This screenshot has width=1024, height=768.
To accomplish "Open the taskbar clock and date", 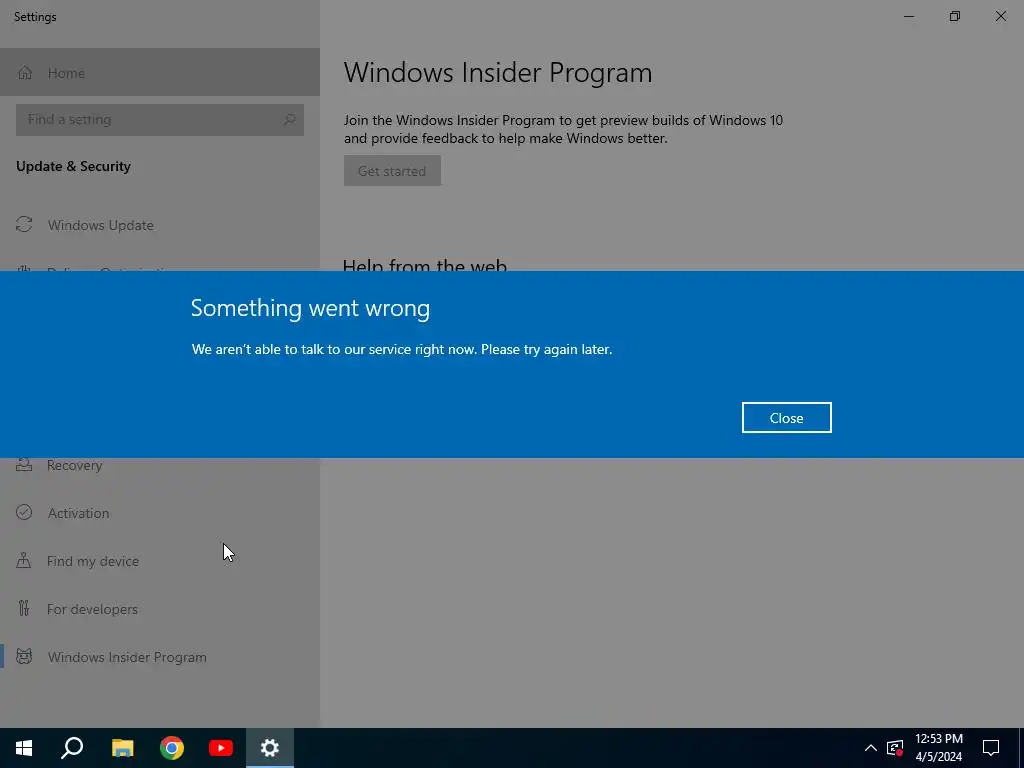I will pos(938,748).
